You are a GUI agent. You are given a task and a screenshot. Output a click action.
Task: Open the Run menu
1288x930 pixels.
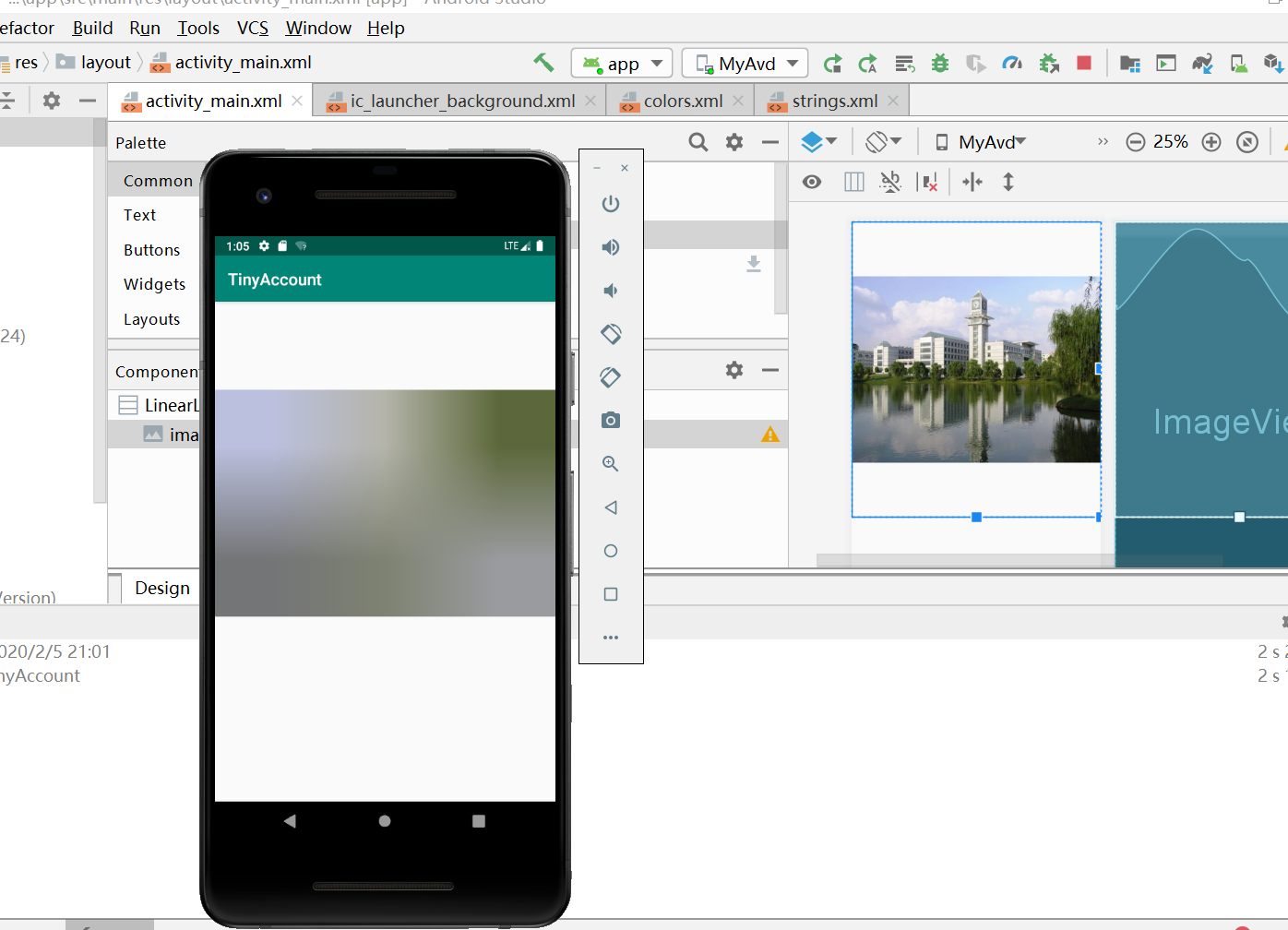145,28
